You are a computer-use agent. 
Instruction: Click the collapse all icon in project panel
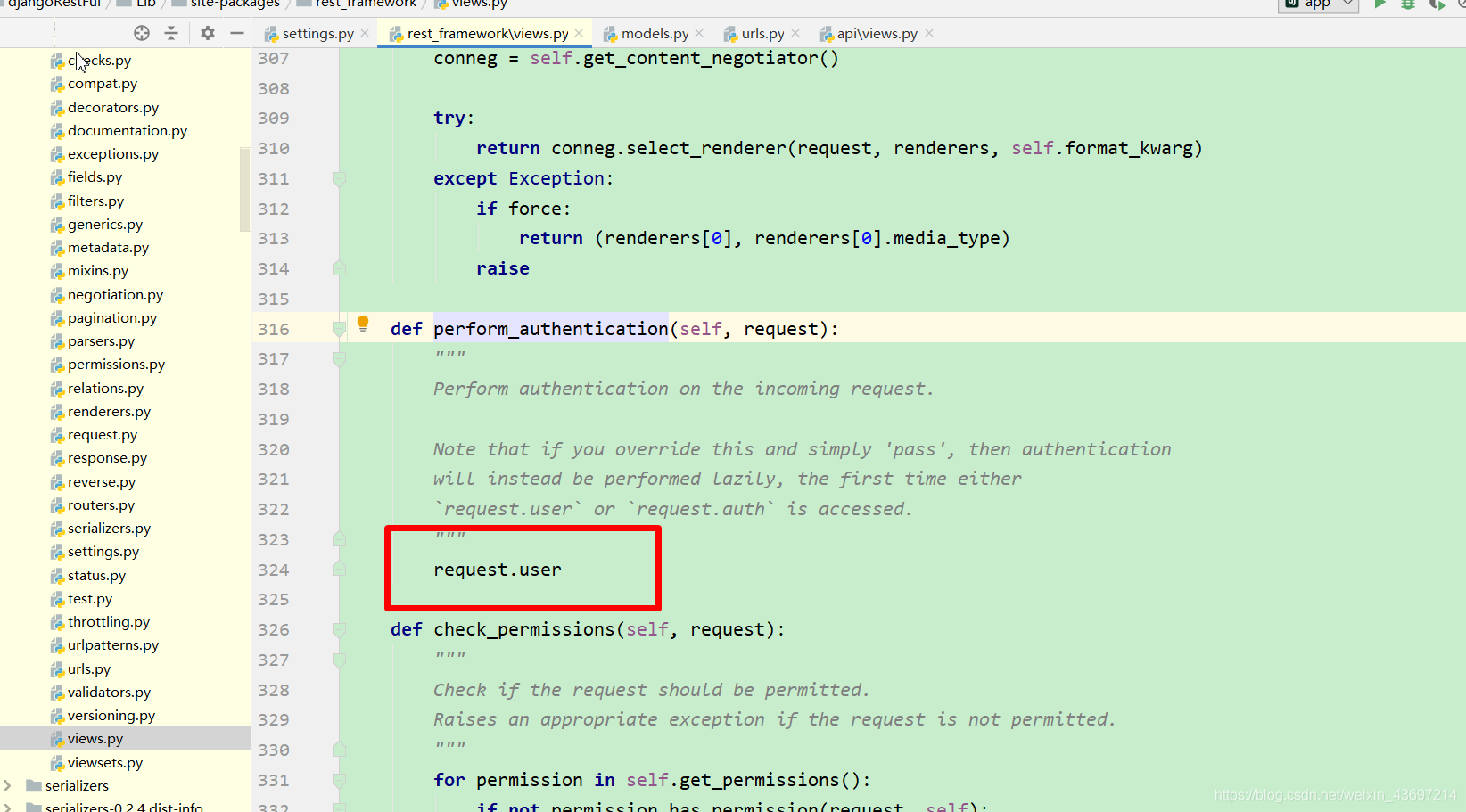pos(171,33)
